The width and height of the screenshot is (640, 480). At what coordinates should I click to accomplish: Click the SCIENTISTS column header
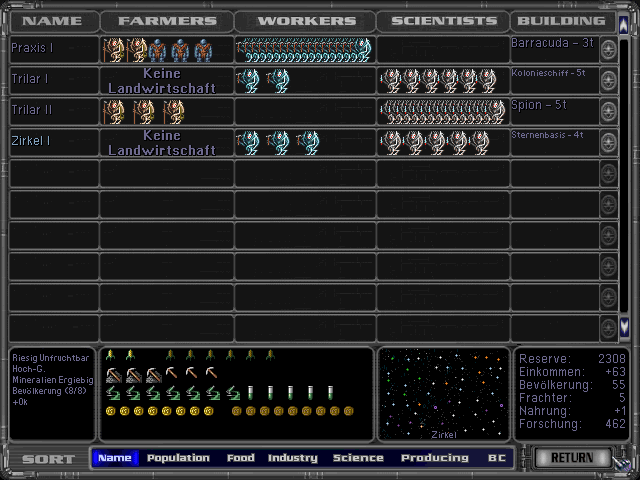(x=443, y=21)
